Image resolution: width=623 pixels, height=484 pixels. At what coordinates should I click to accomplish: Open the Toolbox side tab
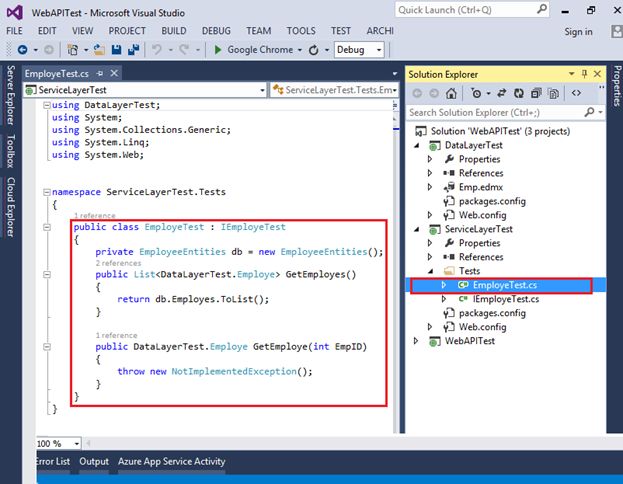tap(11, 151)
